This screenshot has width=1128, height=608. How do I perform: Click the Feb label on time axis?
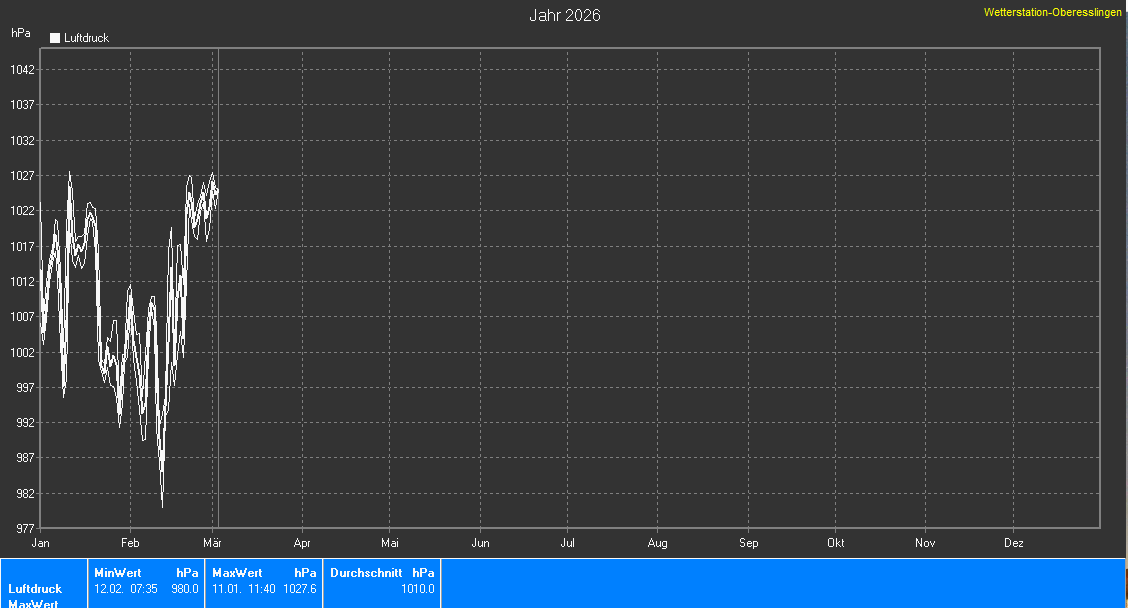(x=130, y=543)
